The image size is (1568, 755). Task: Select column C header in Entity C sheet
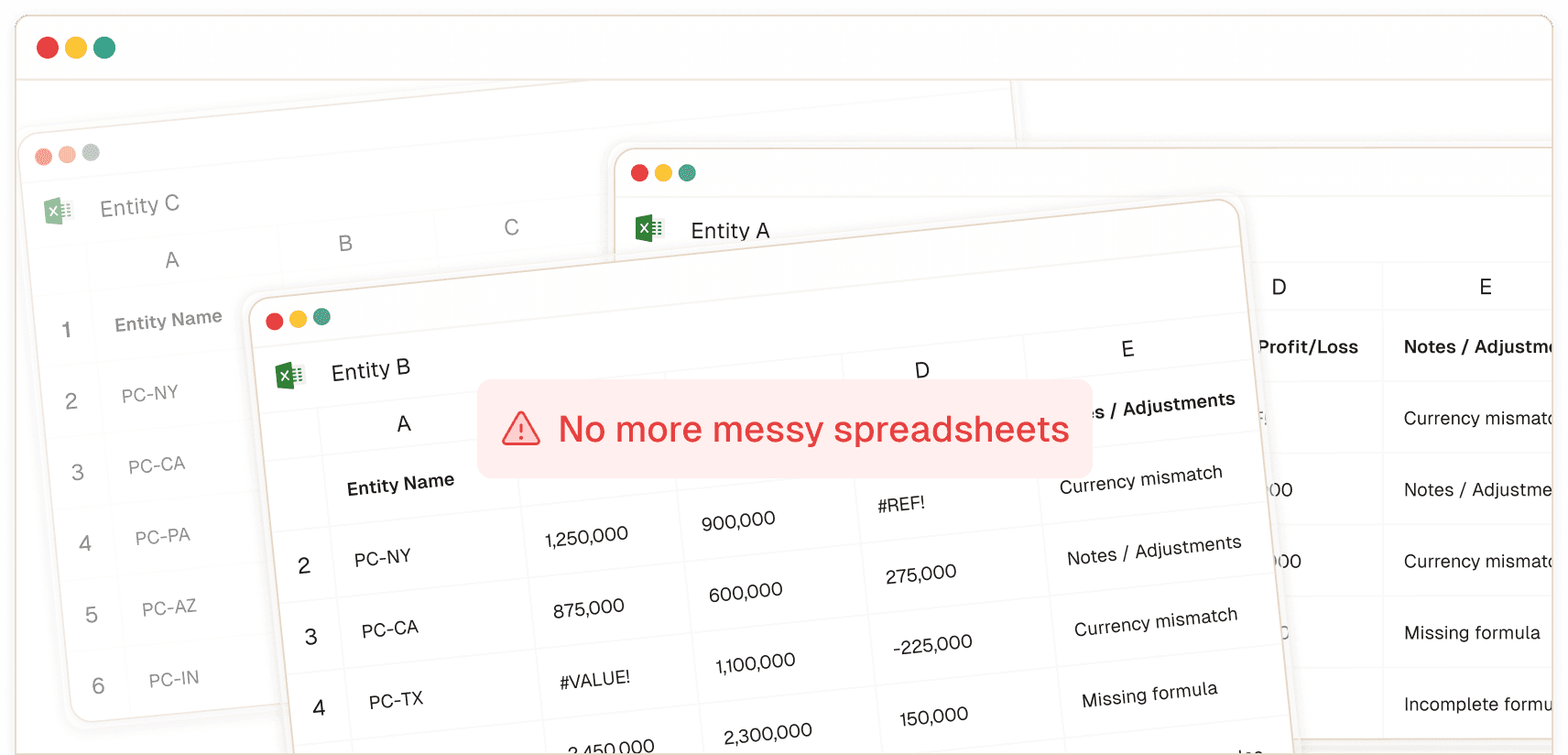(511, 227)
